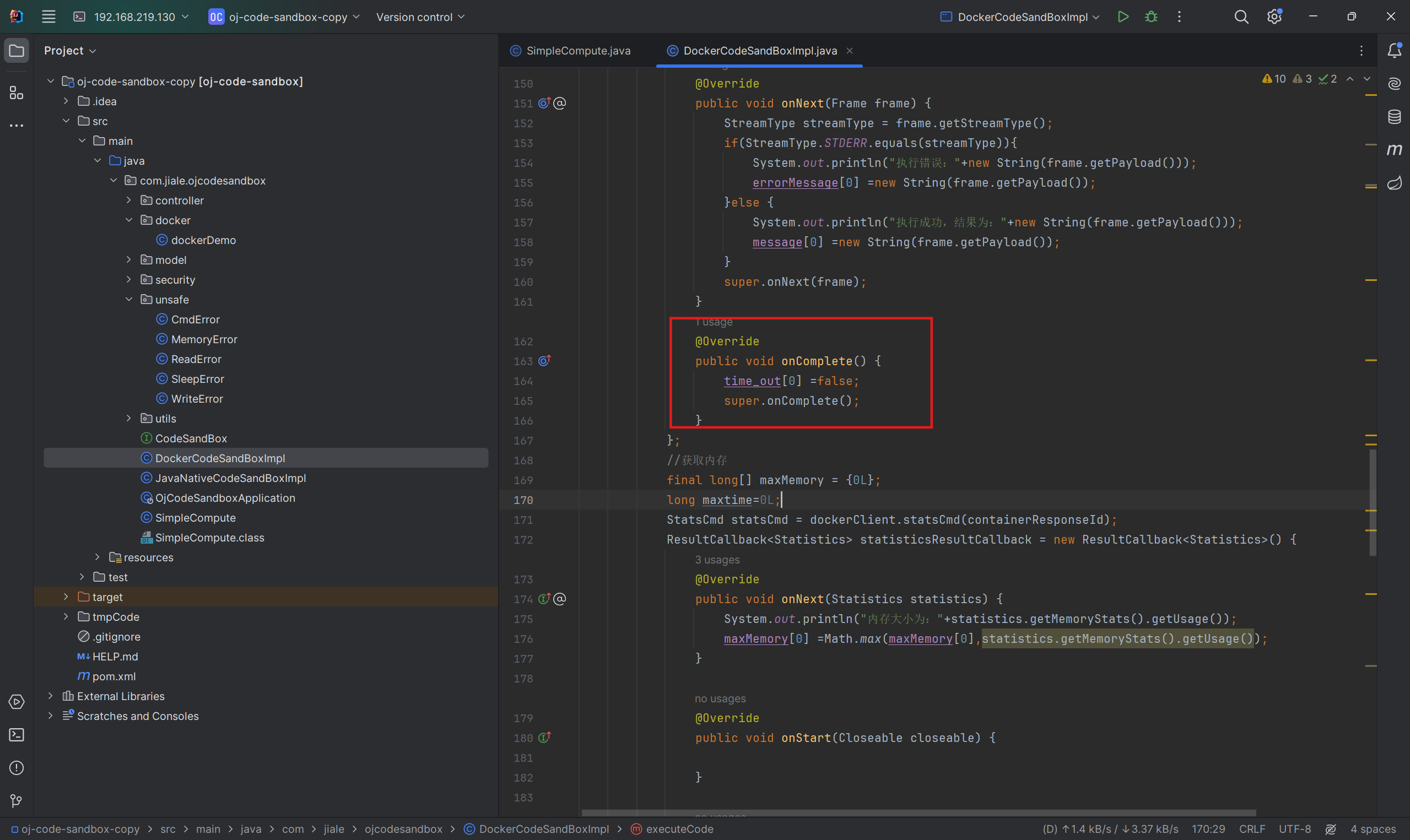Collapse the unsafe package node
1410x840 pixels.
(x=128, y=300)
